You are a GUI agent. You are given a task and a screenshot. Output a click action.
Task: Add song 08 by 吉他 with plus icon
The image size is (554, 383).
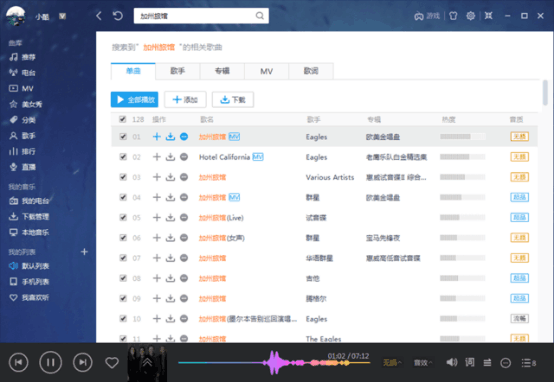[157, 278]
